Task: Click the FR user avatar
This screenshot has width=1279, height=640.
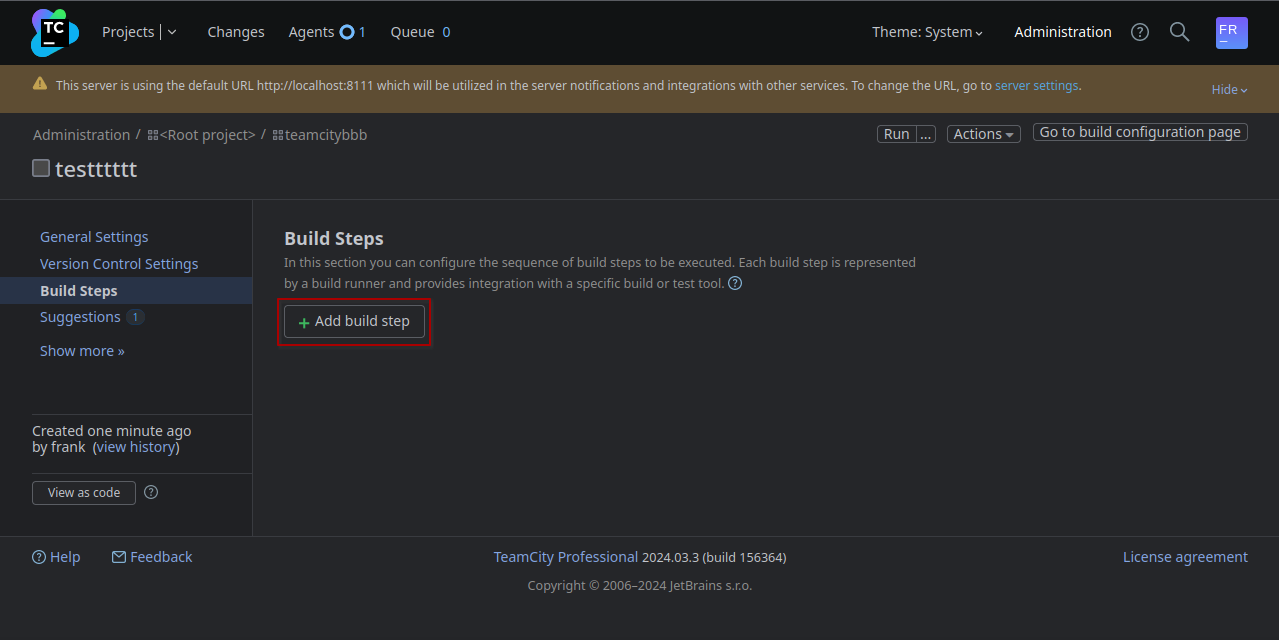Action: click(x=1231, y=32)
